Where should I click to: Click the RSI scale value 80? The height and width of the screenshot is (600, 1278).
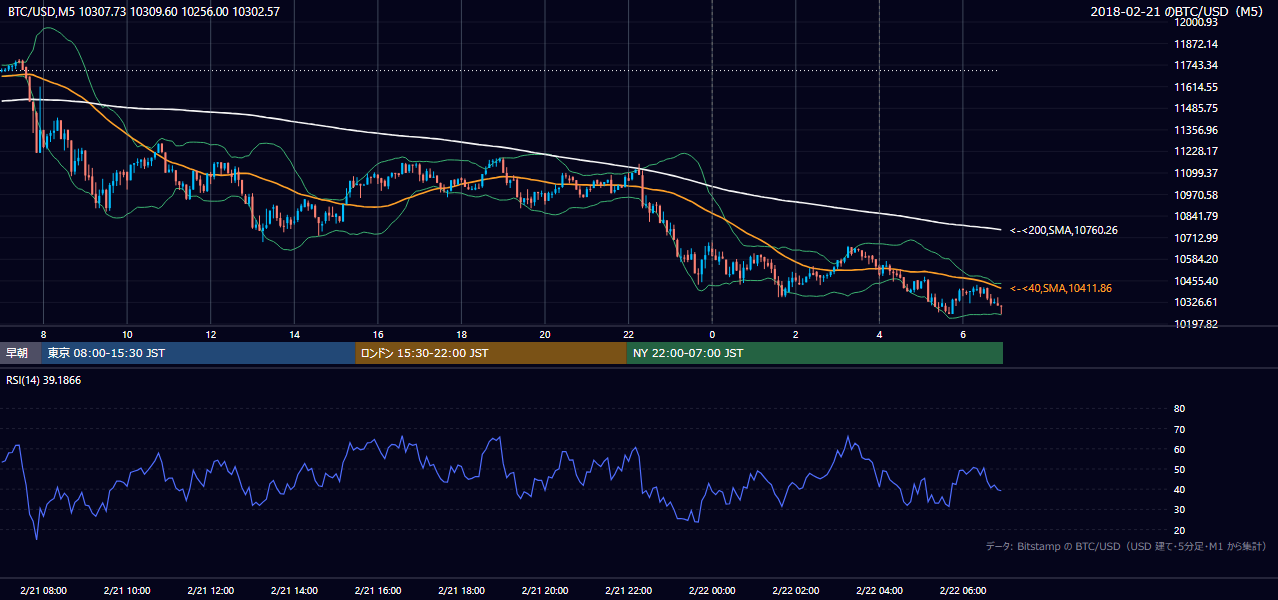click(1179, 409)
